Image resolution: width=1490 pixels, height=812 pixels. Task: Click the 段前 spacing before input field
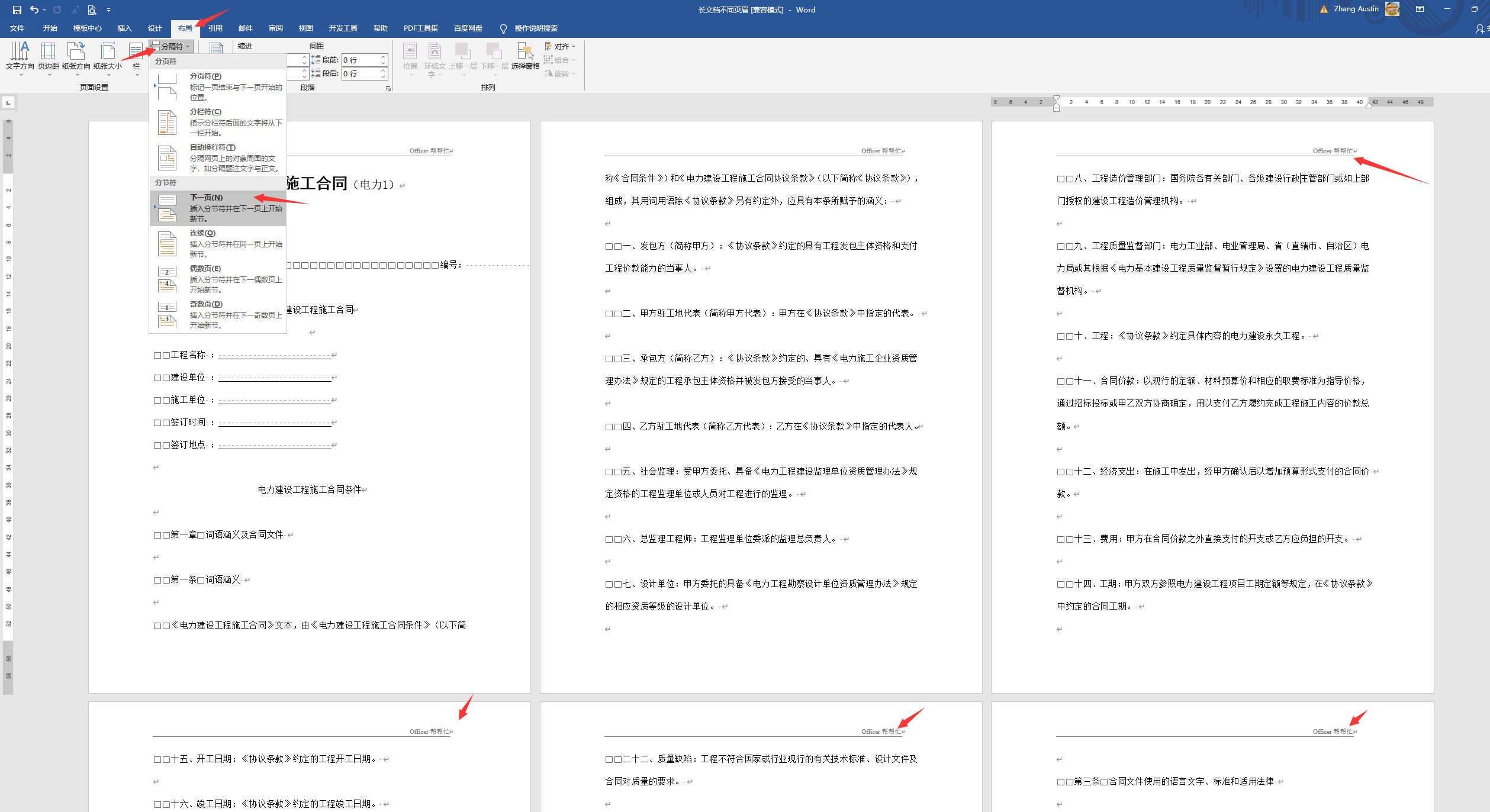(361, 60)
